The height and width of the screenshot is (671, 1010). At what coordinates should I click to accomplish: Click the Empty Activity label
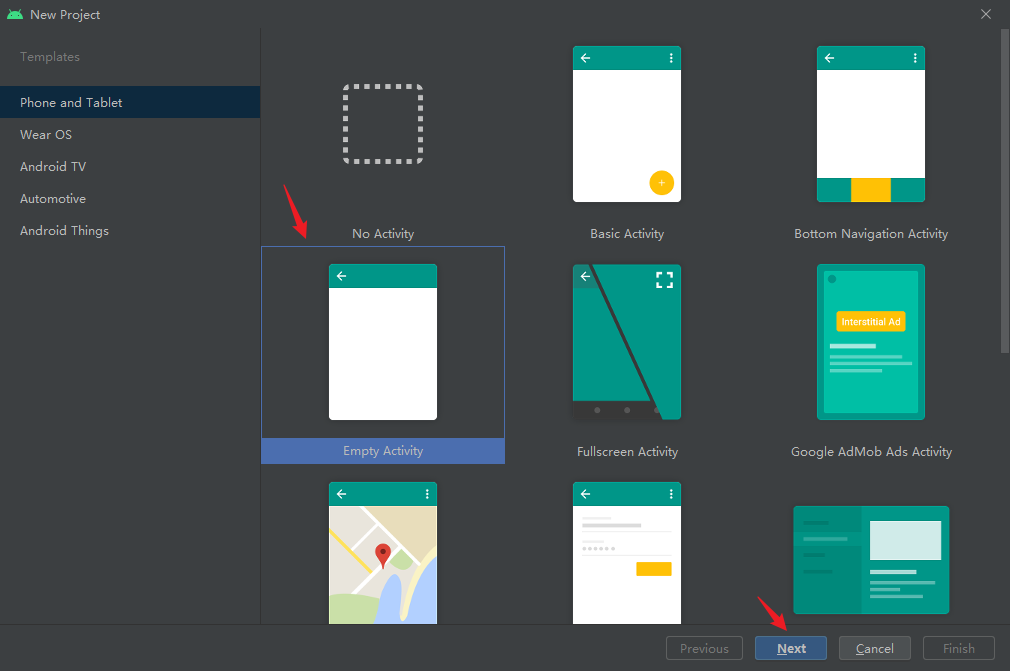(383, 451)
